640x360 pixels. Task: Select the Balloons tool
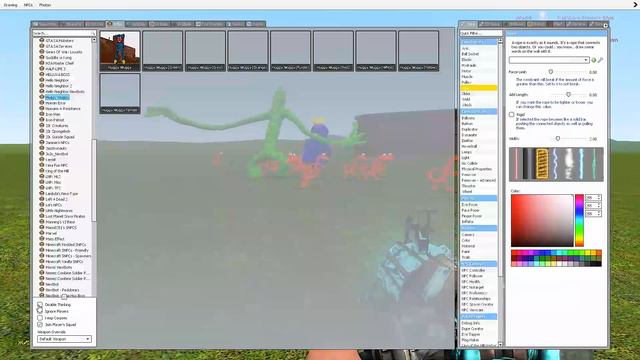pyautogui.click(x=478, y=118)
